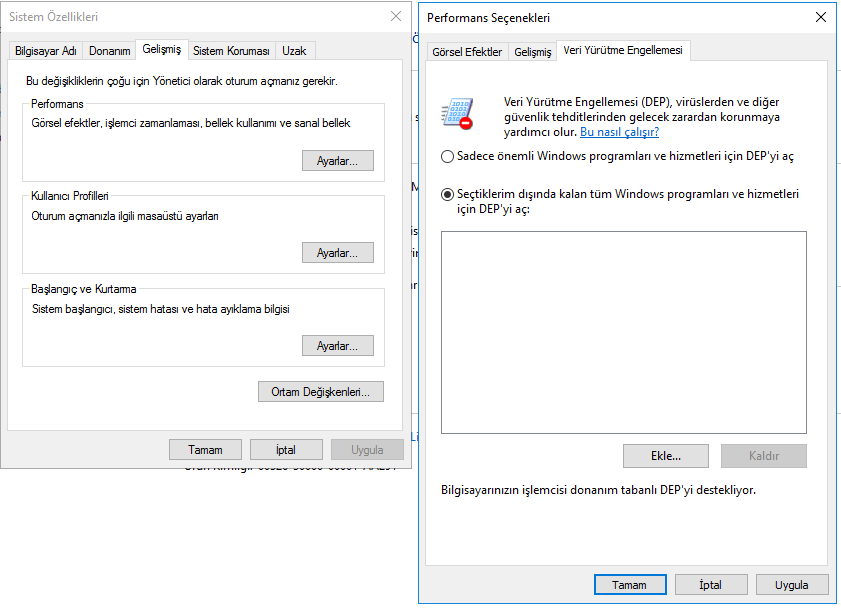Screen dimensions: 841x608
Task: Open Ortam Değişkenleri dialog
Action: pyautogui.click(x=321, y=392)
